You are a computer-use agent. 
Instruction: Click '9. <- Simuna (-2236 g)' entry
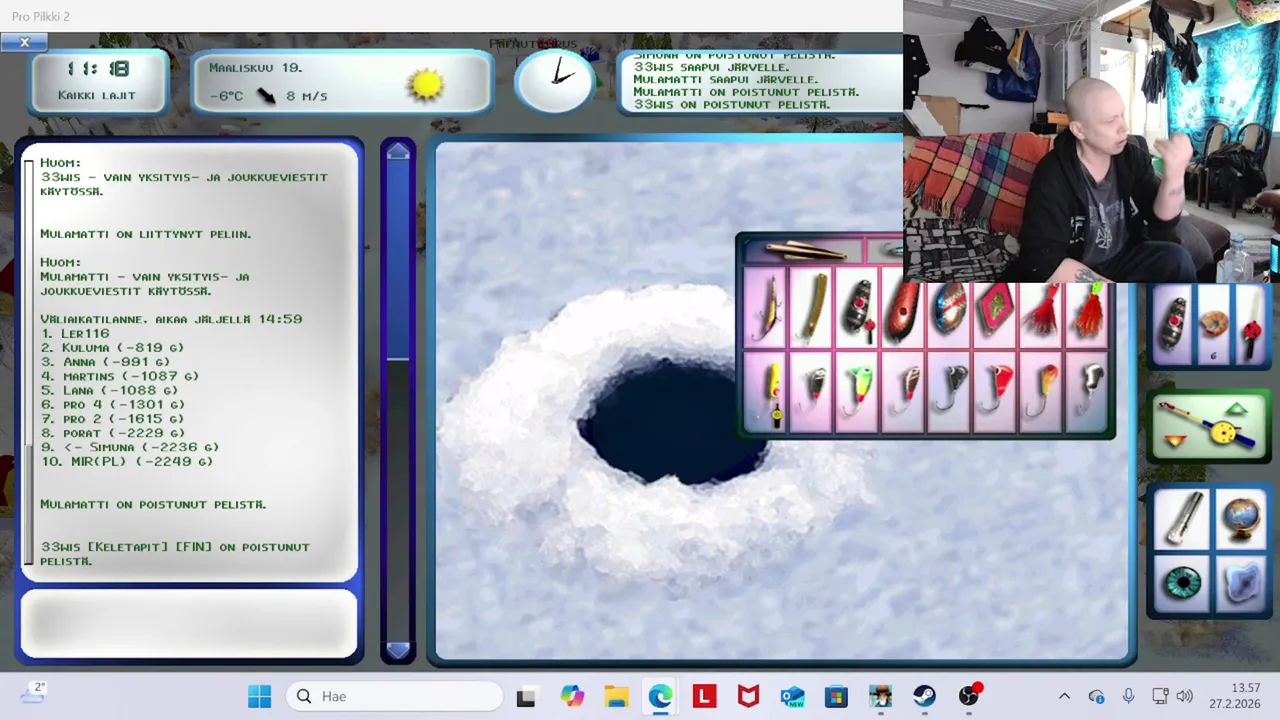130,447
